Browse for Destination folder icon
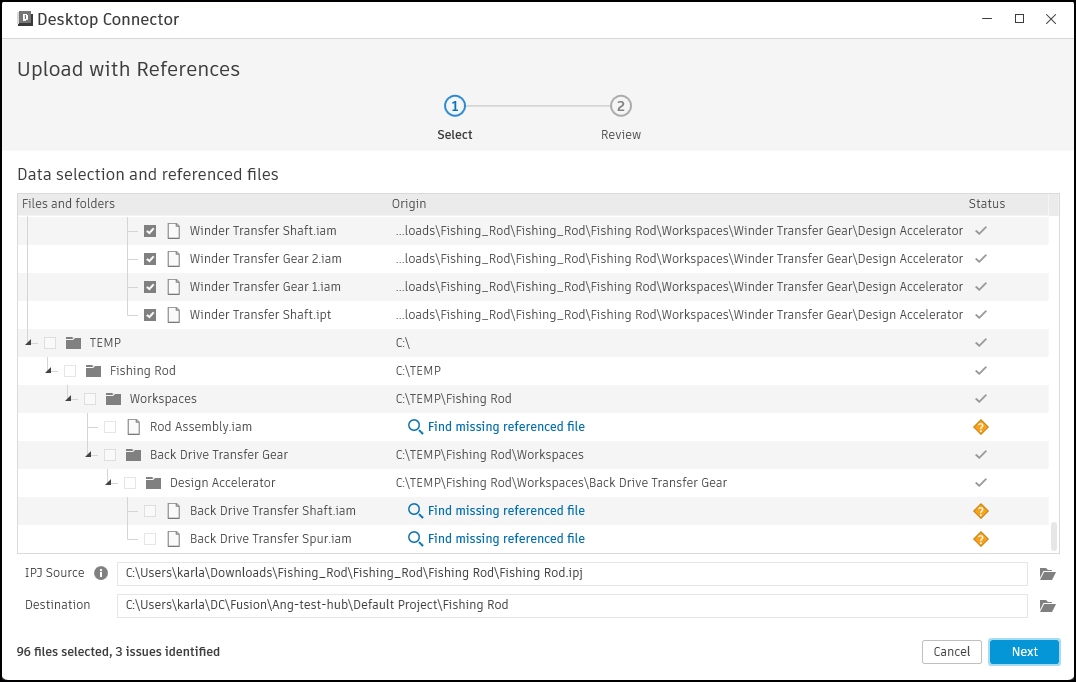This screenshot has height=682, width=1076. 1047,606
